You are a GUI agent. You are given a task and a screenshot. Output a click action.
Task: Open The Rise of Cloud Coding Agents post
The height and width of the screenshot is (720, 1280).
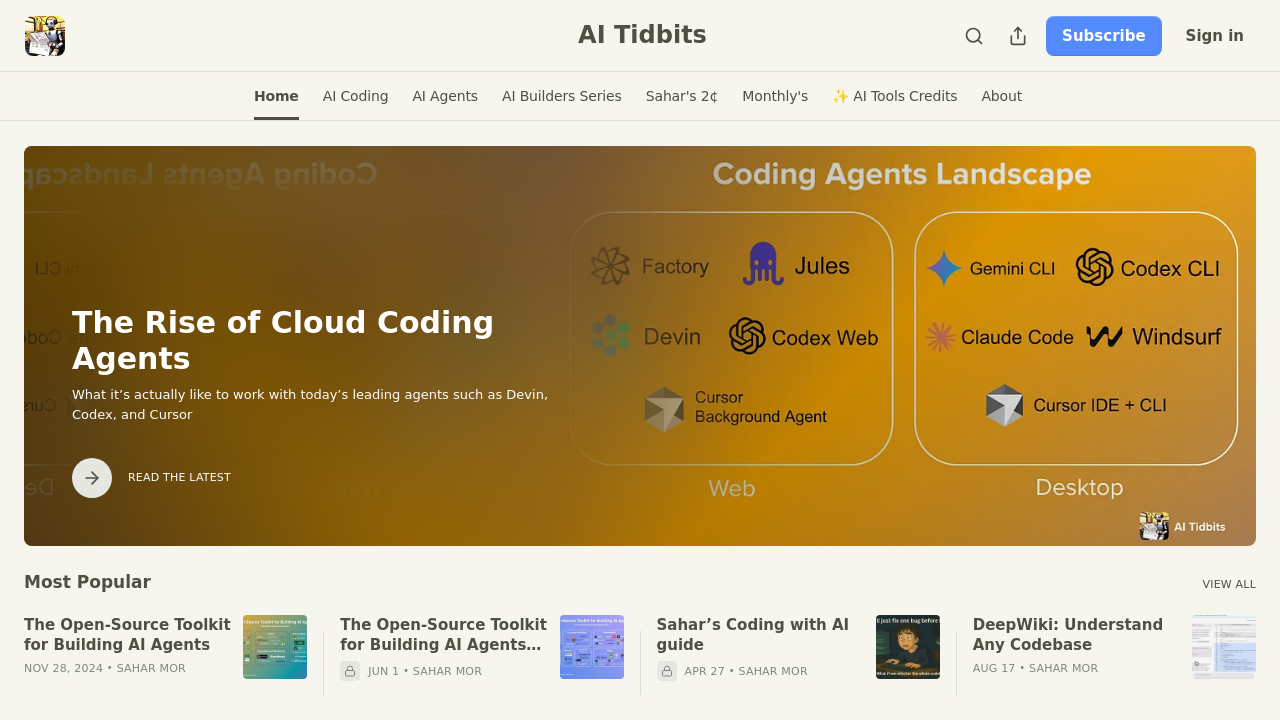(x=283, y=340)
